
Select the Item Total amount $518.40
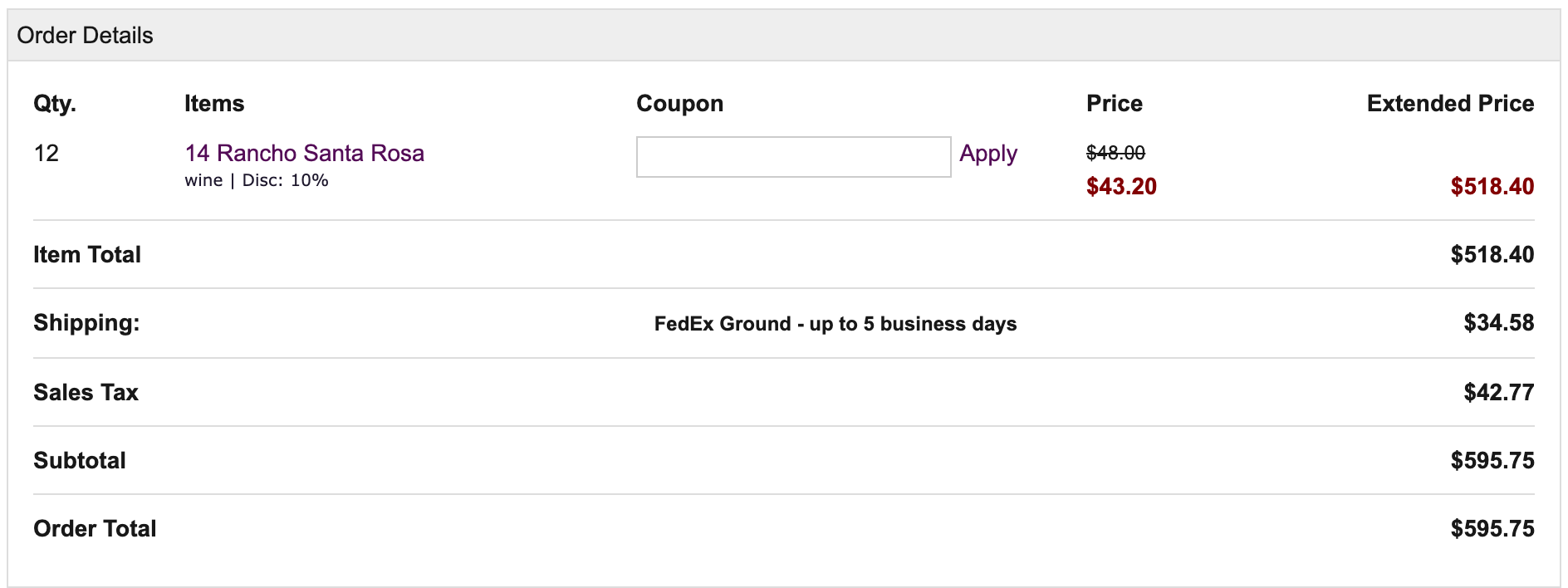[x=1492, y=254]
